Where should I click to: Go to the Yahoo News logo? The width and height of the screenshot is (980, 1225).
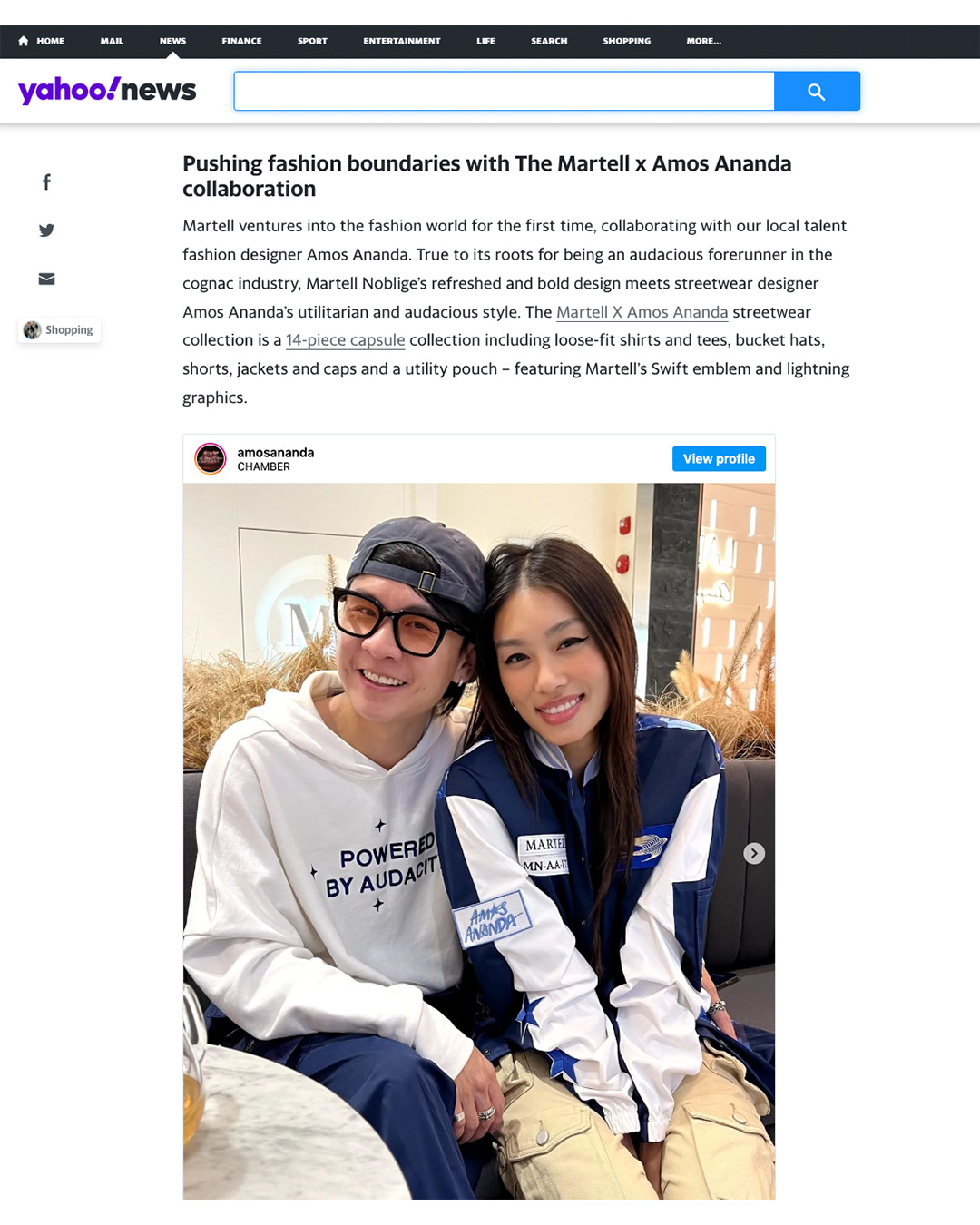coord(107,90)
